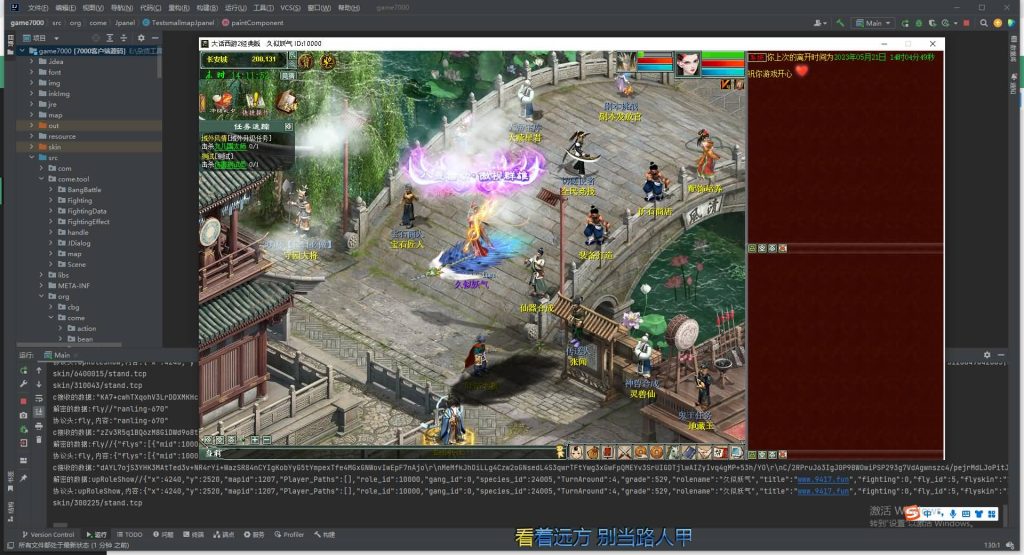Toggle scroll-to-end in Run console
This screenshot has width=1024, height=555.
pyautogui.click(x=40, y=414)
